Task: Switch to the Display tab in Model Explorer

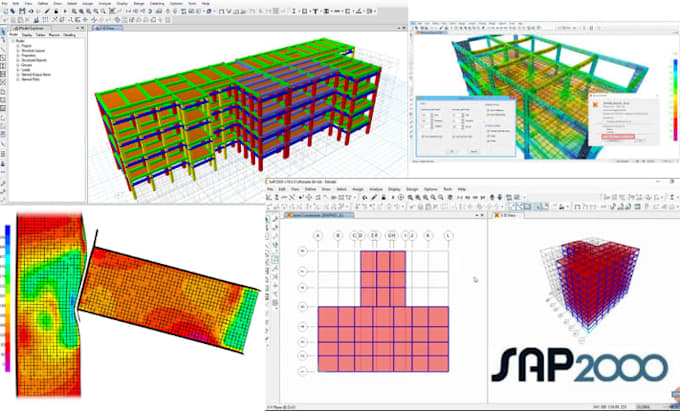Action: (x=27, y=35)
